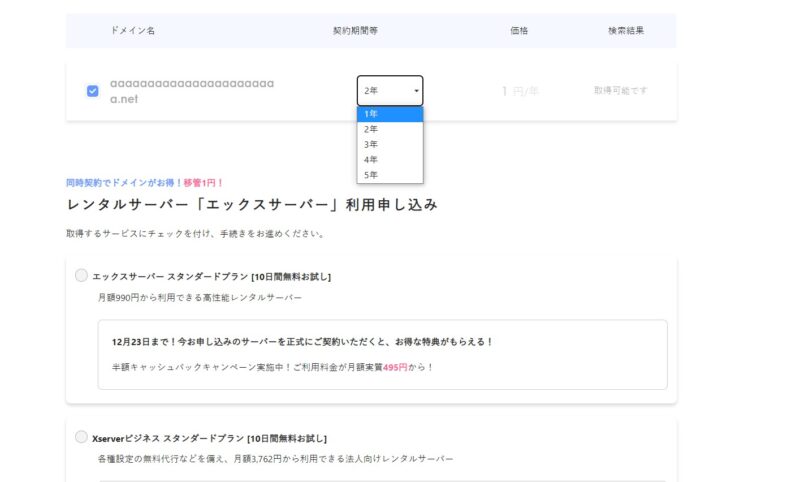
Task: Click the ドメイン名 column header
Action: click(133, 31)
